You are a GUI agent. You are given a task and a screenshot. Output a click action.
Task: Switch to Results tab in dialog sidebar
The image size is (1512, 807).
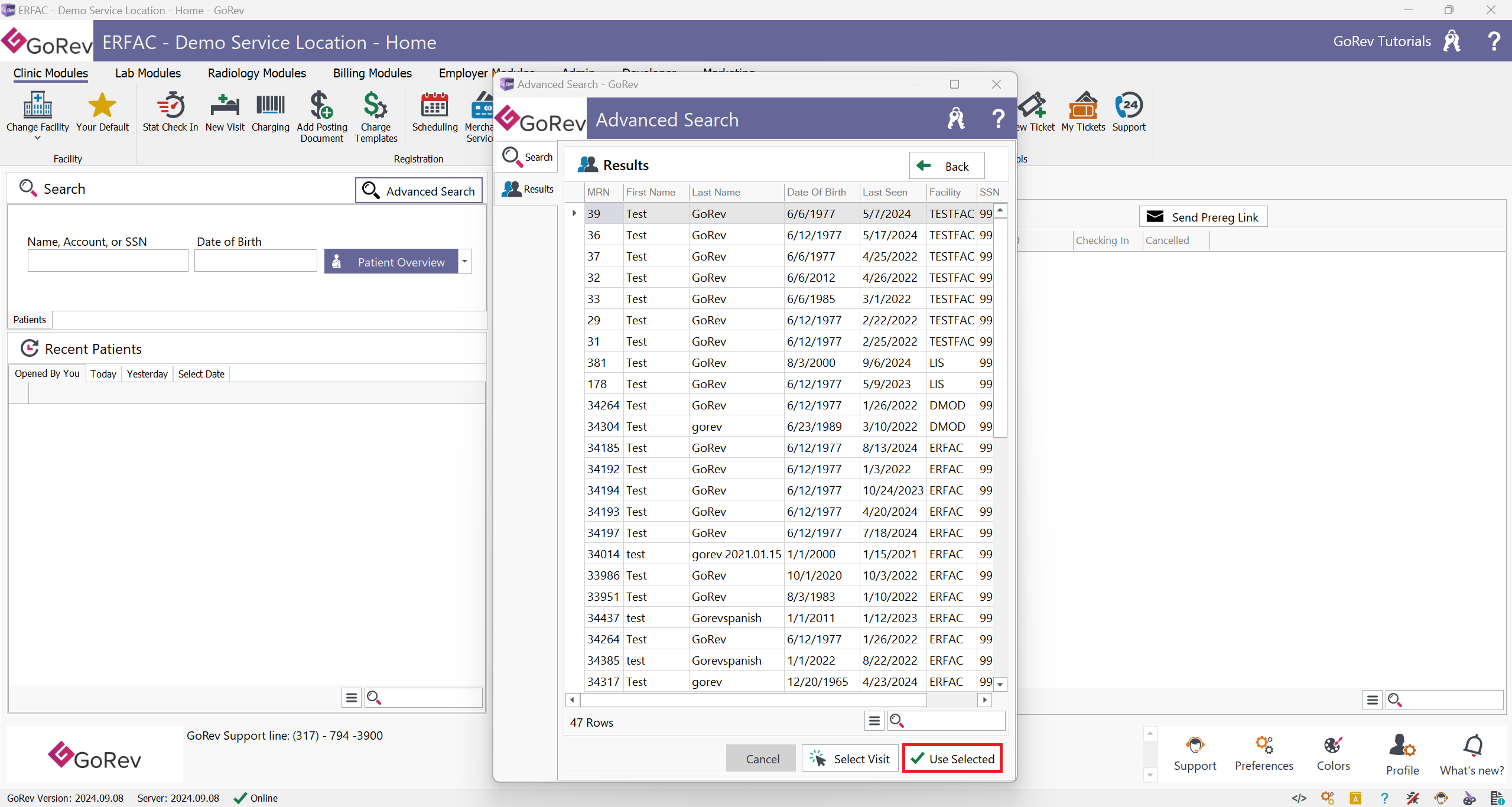pos(528,189)
